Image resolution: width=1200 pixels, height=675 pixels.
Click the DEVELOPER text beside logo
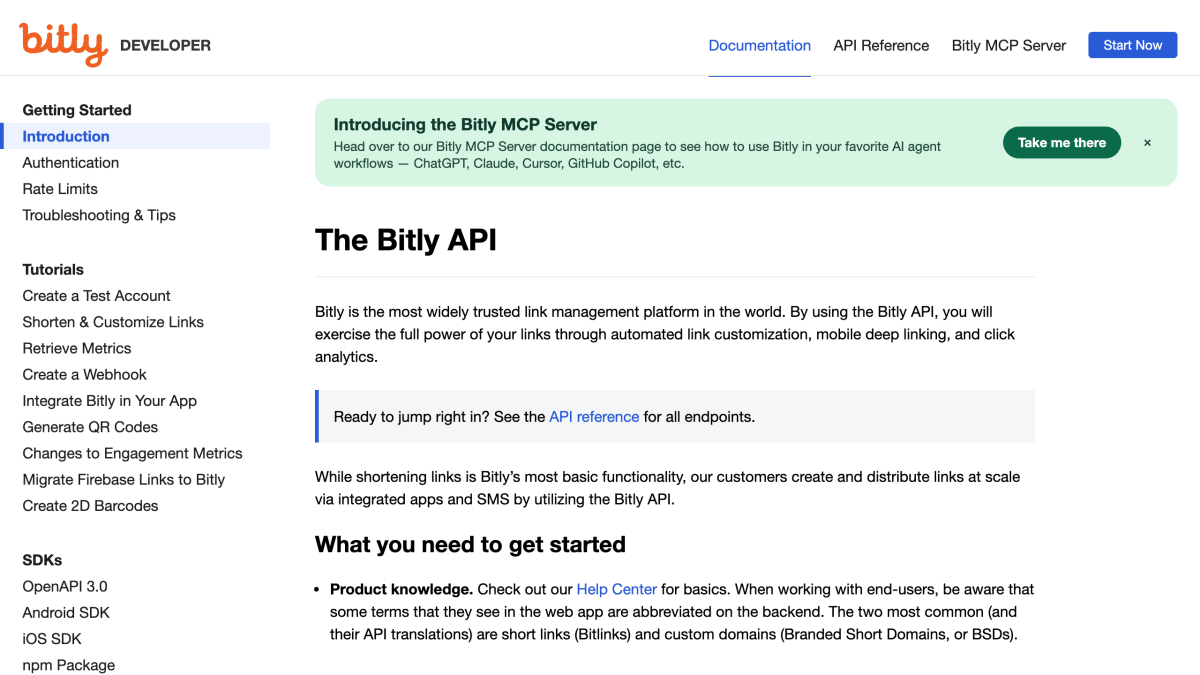tap(165, 45)
